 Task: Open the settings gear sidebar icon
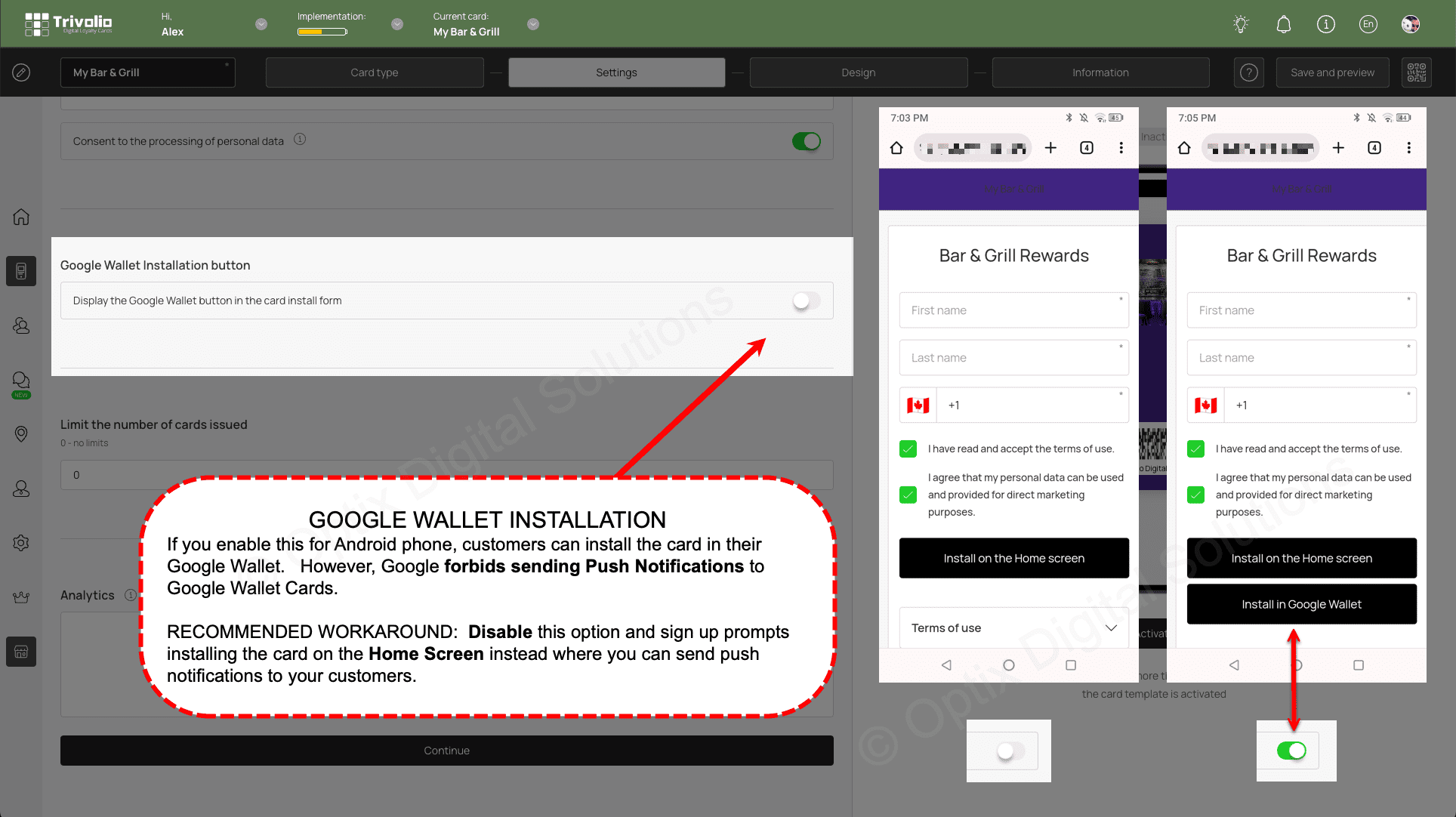[x=21, y=543]
